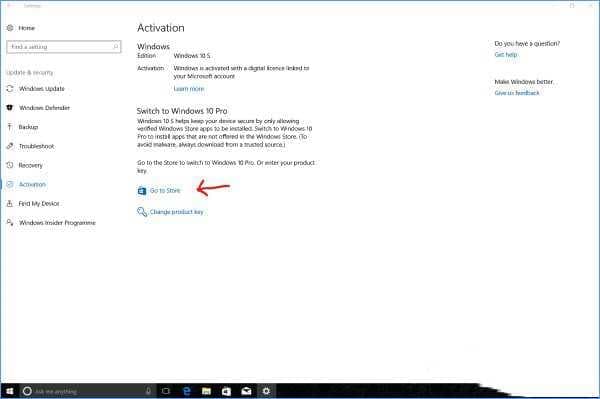Image resolution: width=600 pixels, height=399 pixels.
Task: Launch Microsoft Edge from taskbar
Action: click(187, 391)
